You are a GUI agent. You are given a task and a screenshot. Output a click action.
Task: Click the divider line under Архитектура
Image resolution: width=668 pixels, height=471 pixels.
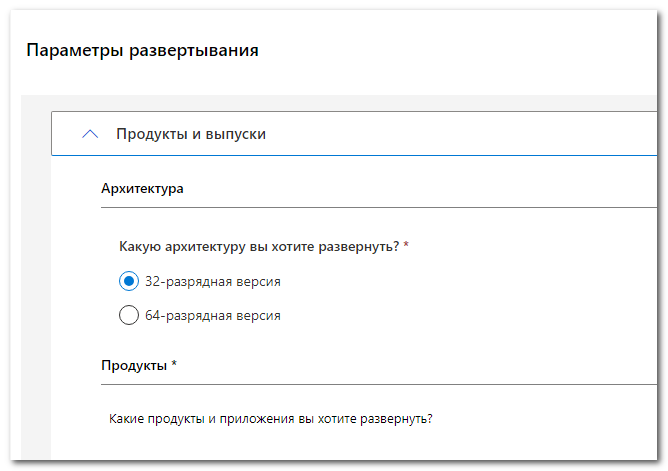(x=379, y=207)
